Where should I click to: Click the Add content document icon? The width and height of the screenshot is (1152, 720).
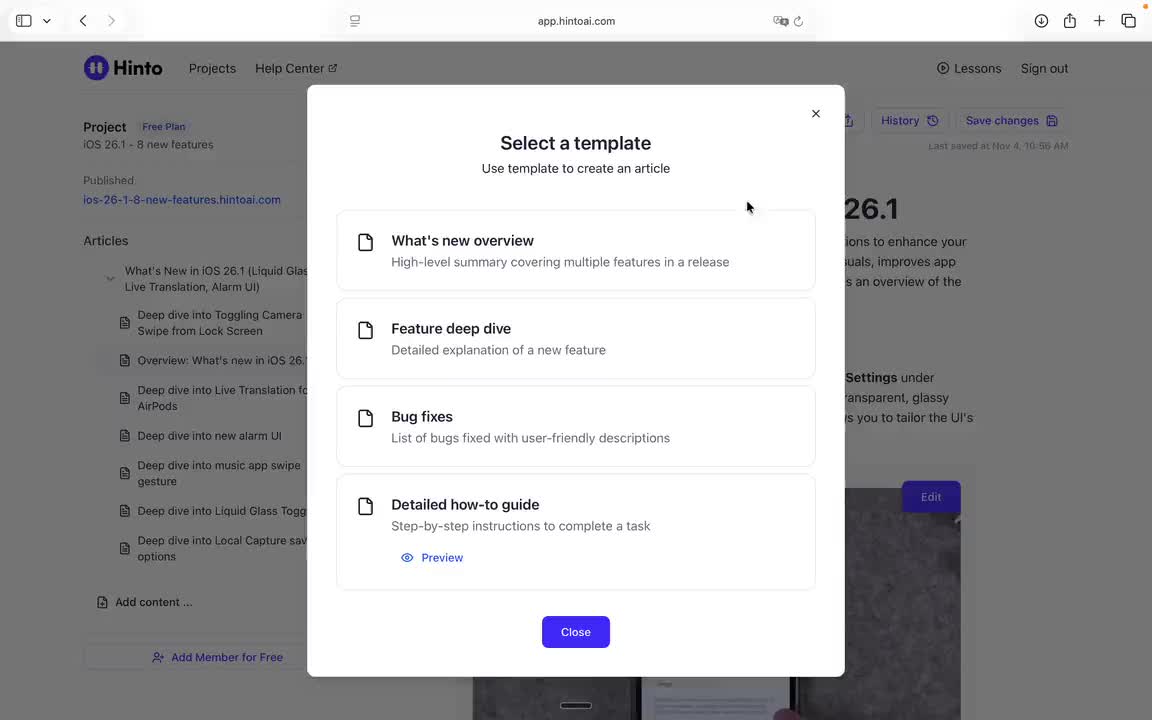point(102,602)
